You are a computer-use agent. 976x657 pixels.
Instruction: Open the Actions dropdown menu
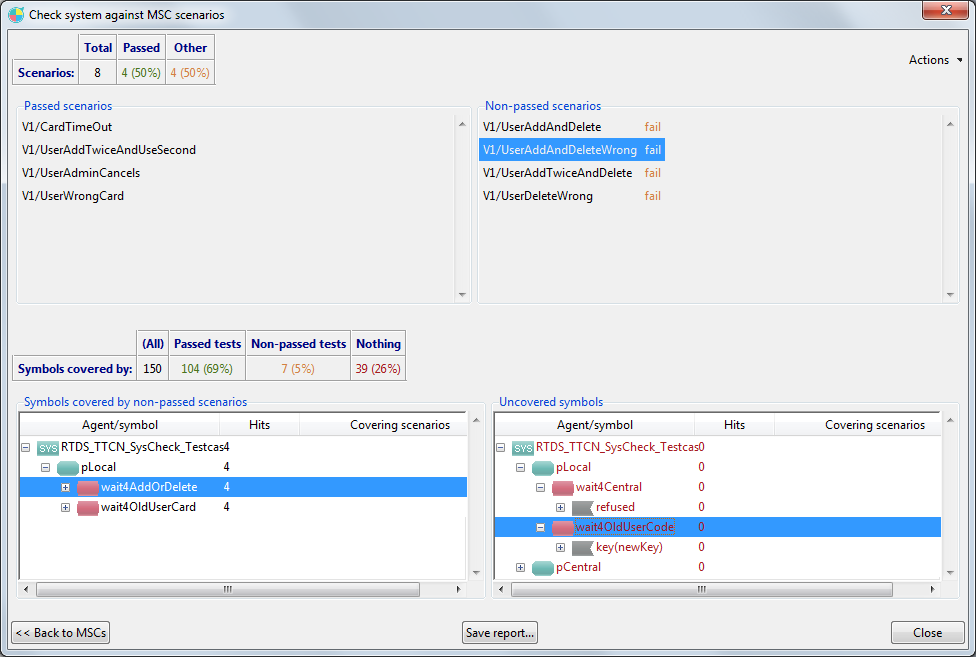coord(936,60)
